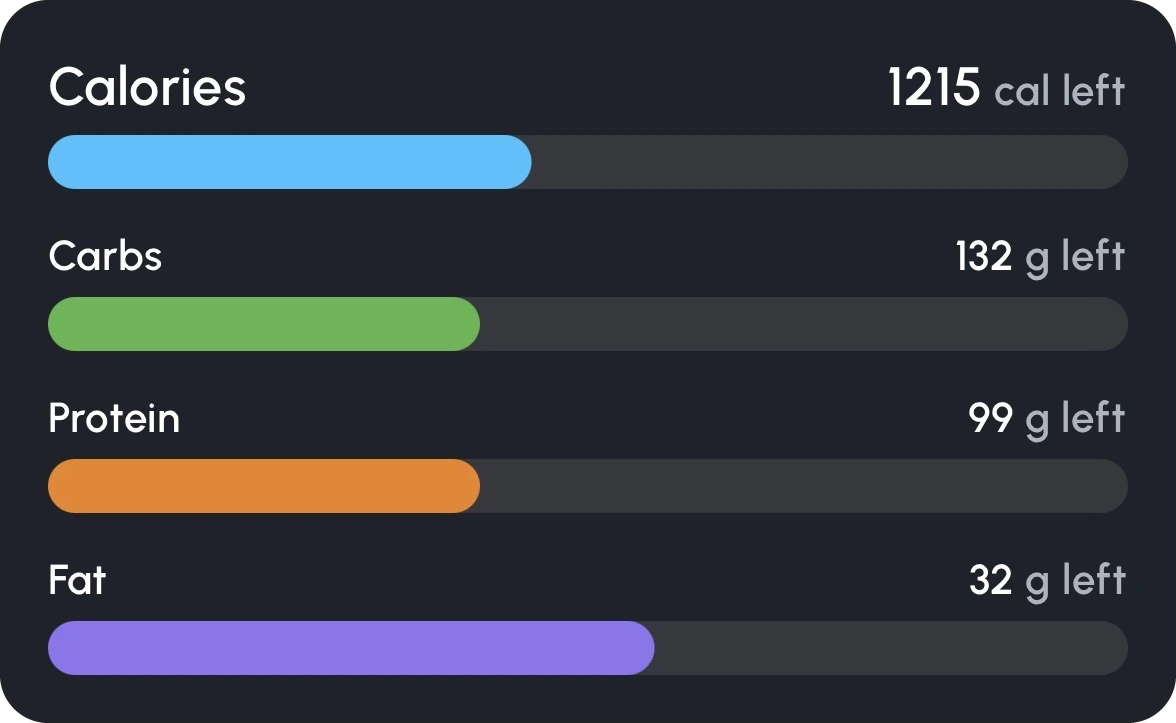
Task: Select the Carbs label
Action: (105, 256)
